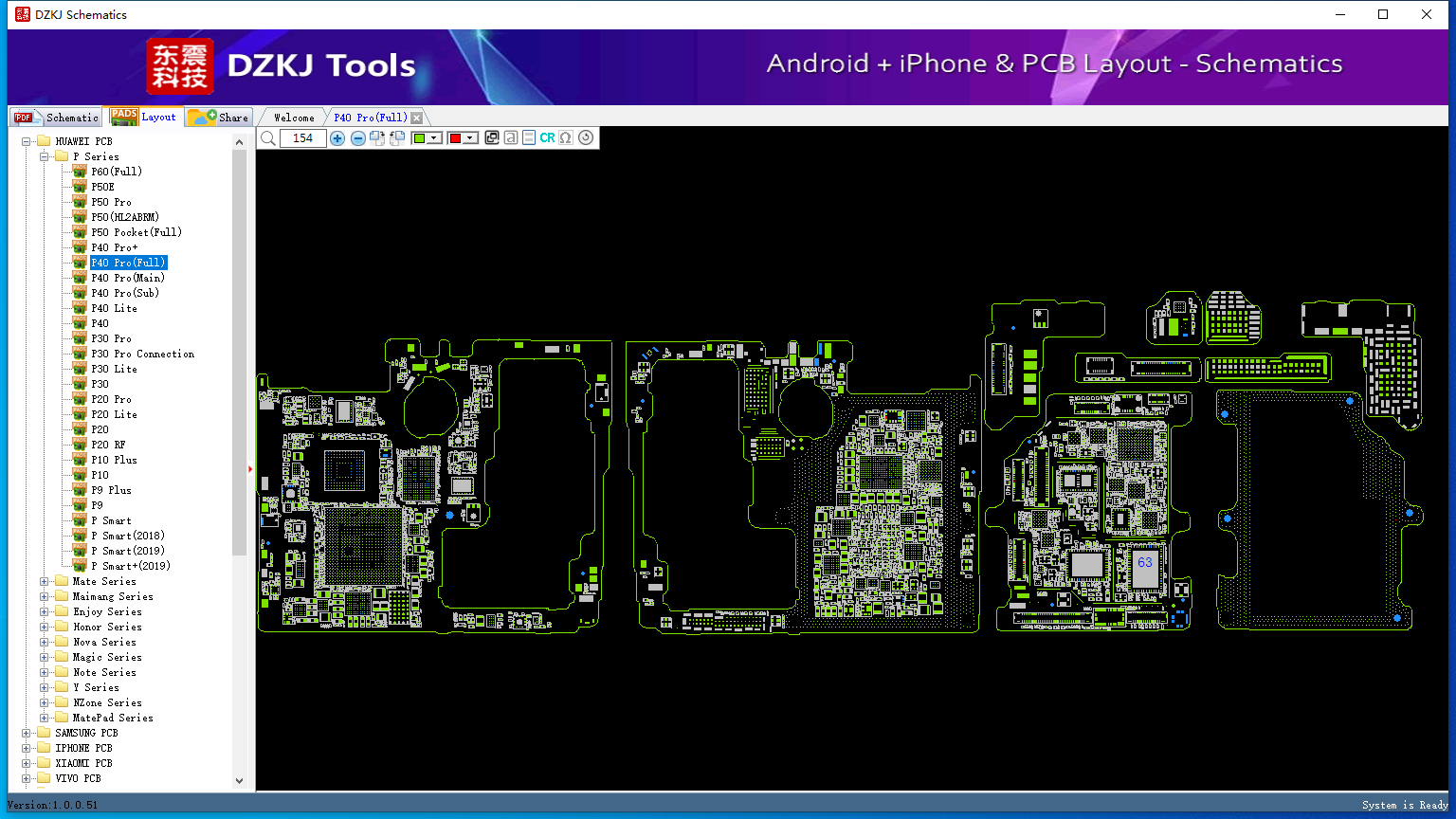Click the PADS icon beside P20 Pro
The width and height of the screenshot is (1456, 819).
80,399
